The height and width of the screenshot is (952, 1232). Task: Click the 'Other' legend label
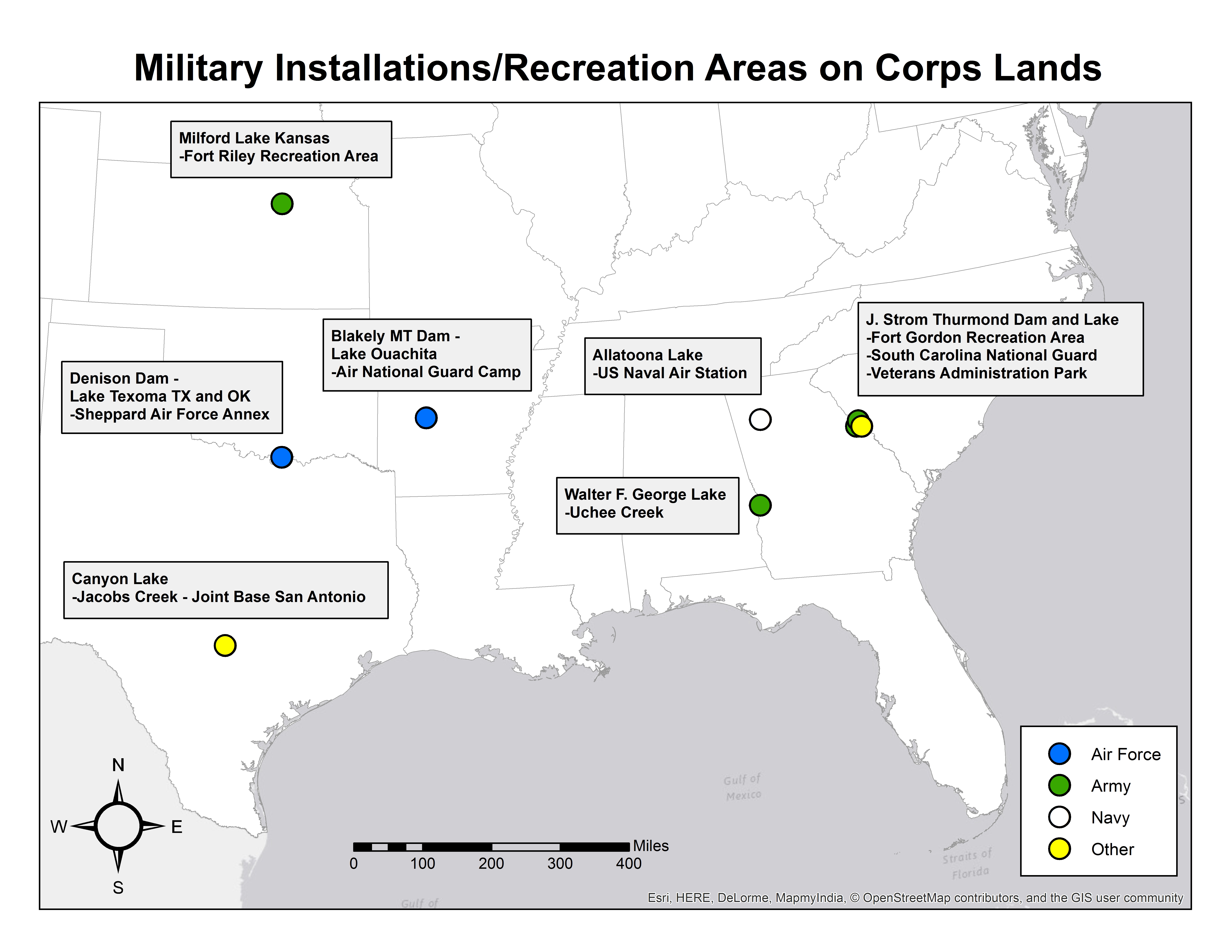(1112, 849)
